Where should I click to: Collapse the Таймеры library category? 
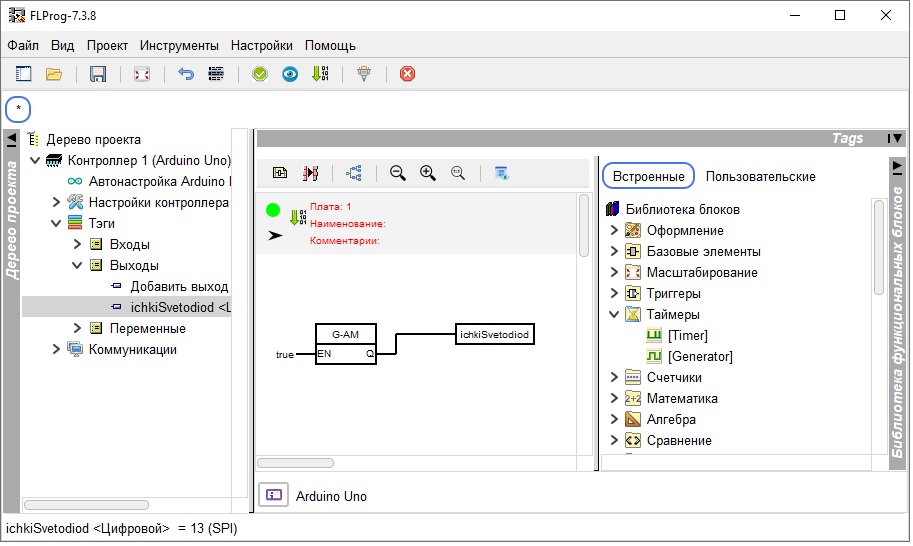point(614,315)
